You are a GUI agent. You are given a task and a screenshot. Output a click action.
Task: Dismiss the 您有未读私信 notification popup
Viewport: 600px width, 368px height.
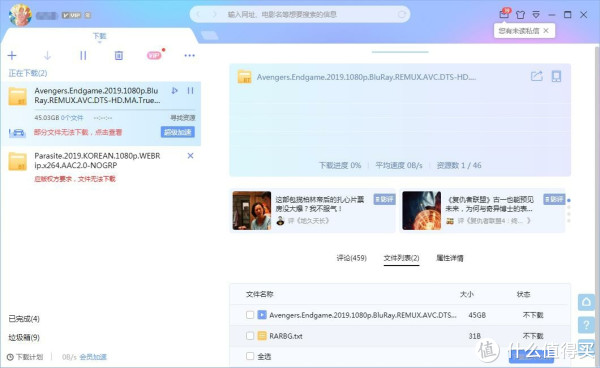coord(546,31)
